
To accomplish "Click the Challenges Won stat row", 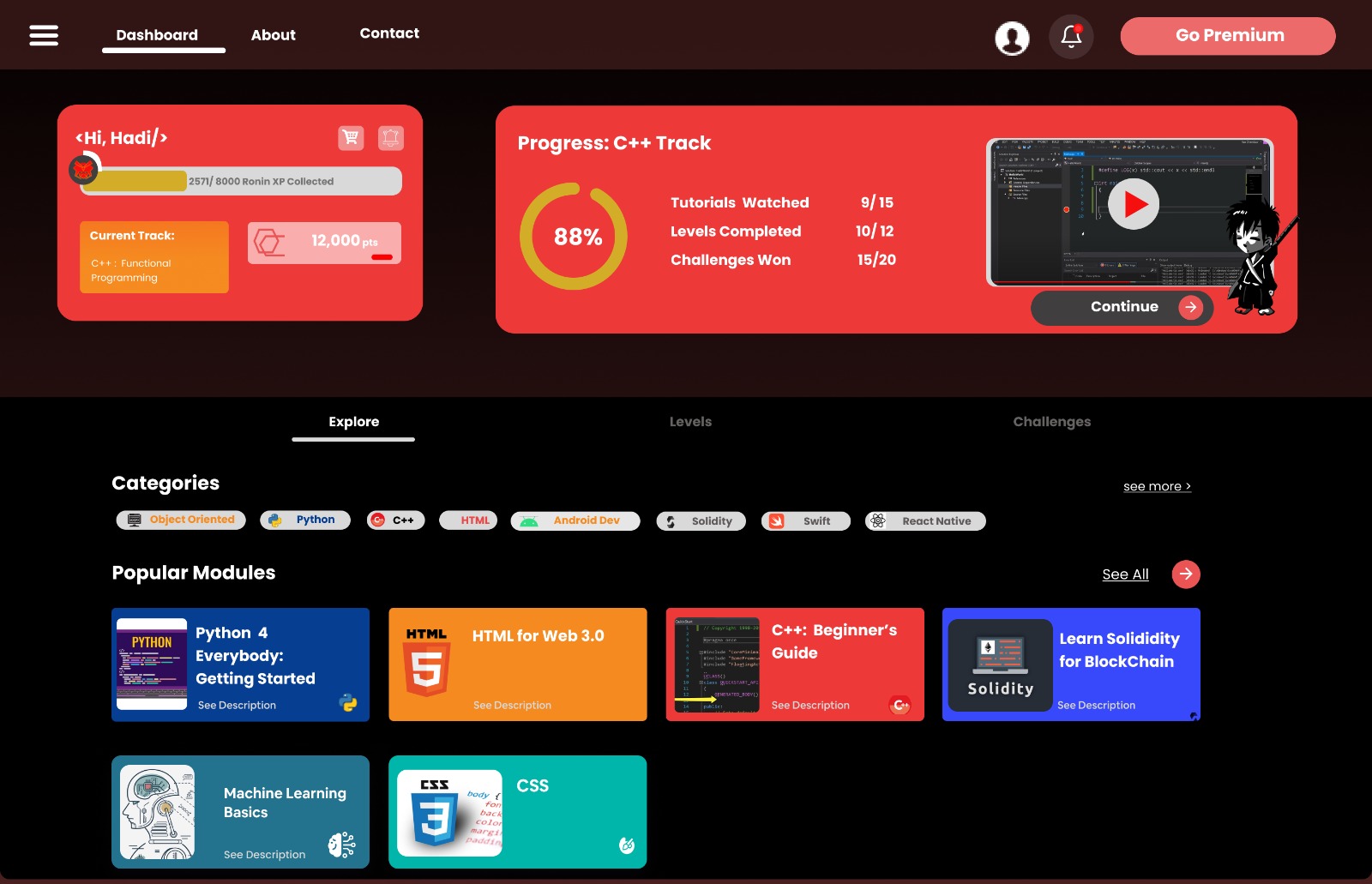I will click(783, 260).
